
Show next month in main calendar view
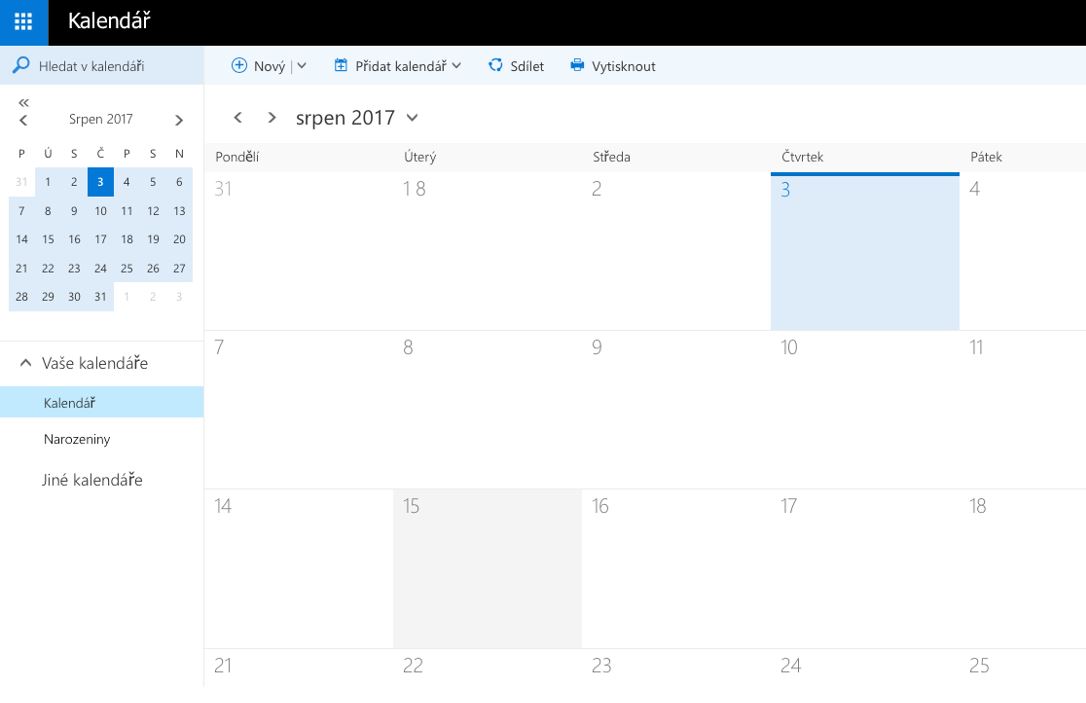point(271,118)
